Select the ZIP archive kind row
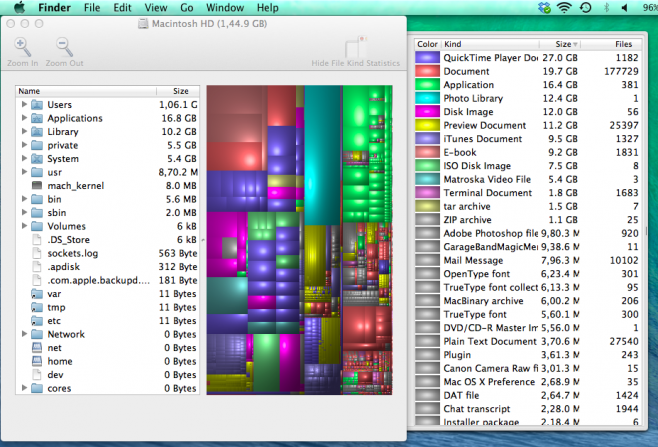The image size is (658, 447). [x=528, y=220]
